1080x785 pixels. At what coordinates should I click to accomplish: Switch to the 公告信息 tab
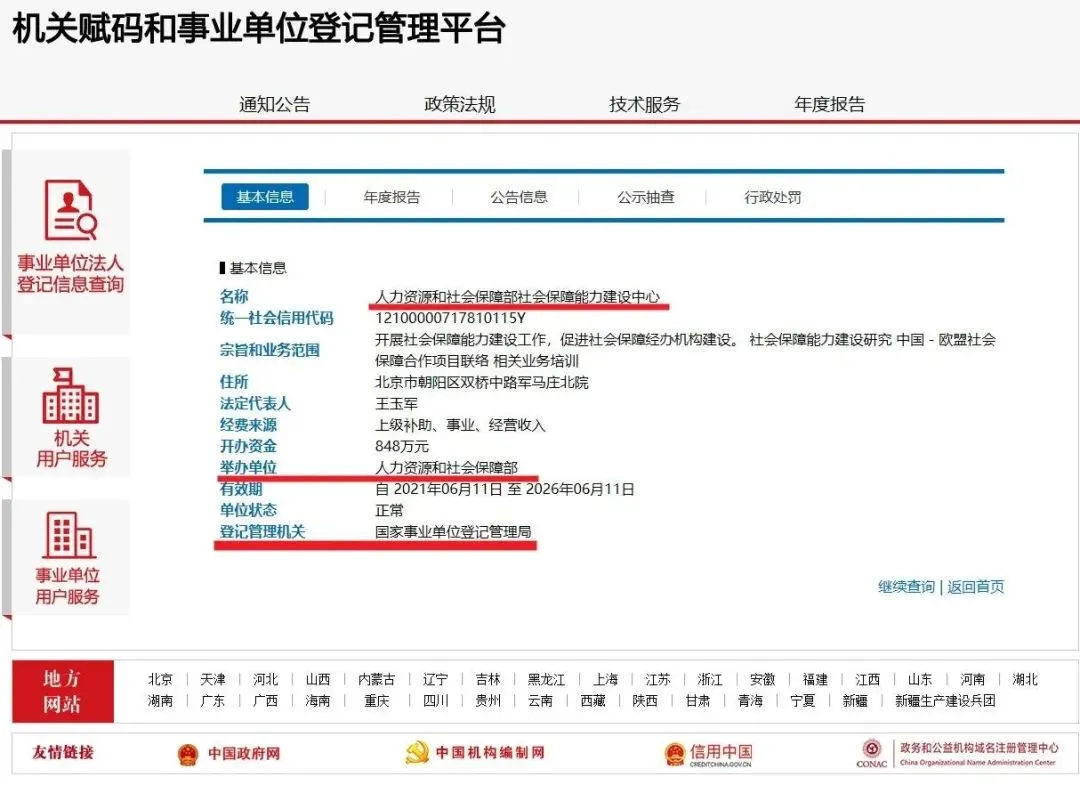point(519,198)
